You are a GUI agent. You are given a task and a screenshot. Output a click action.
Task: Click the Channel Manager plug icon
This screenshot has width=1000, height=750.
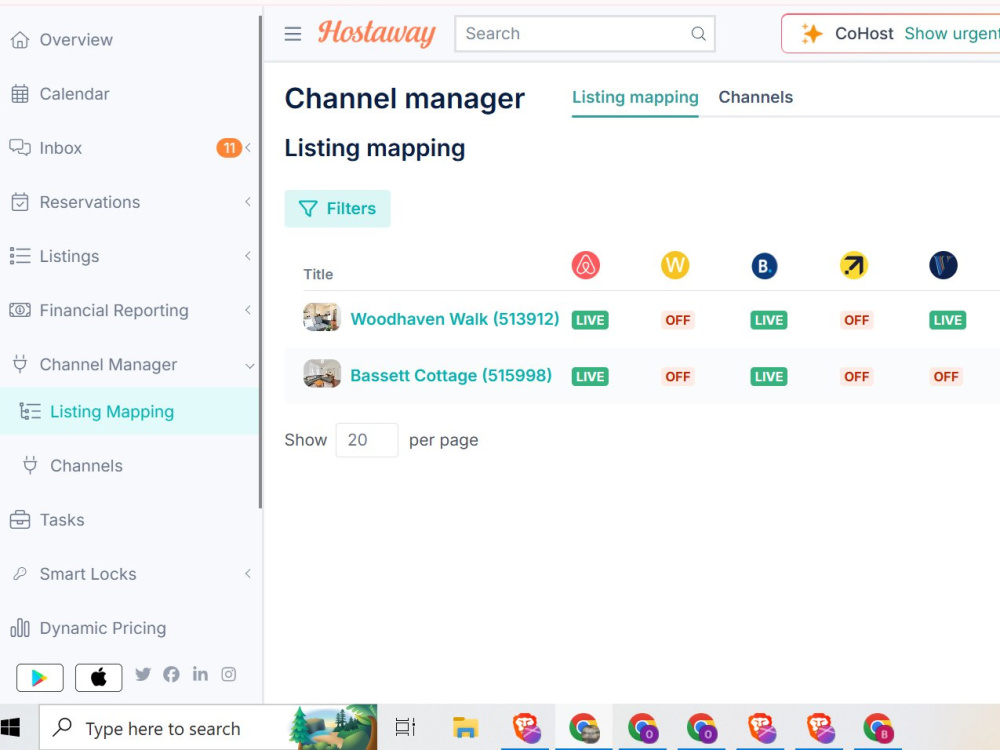pos(20,364)
